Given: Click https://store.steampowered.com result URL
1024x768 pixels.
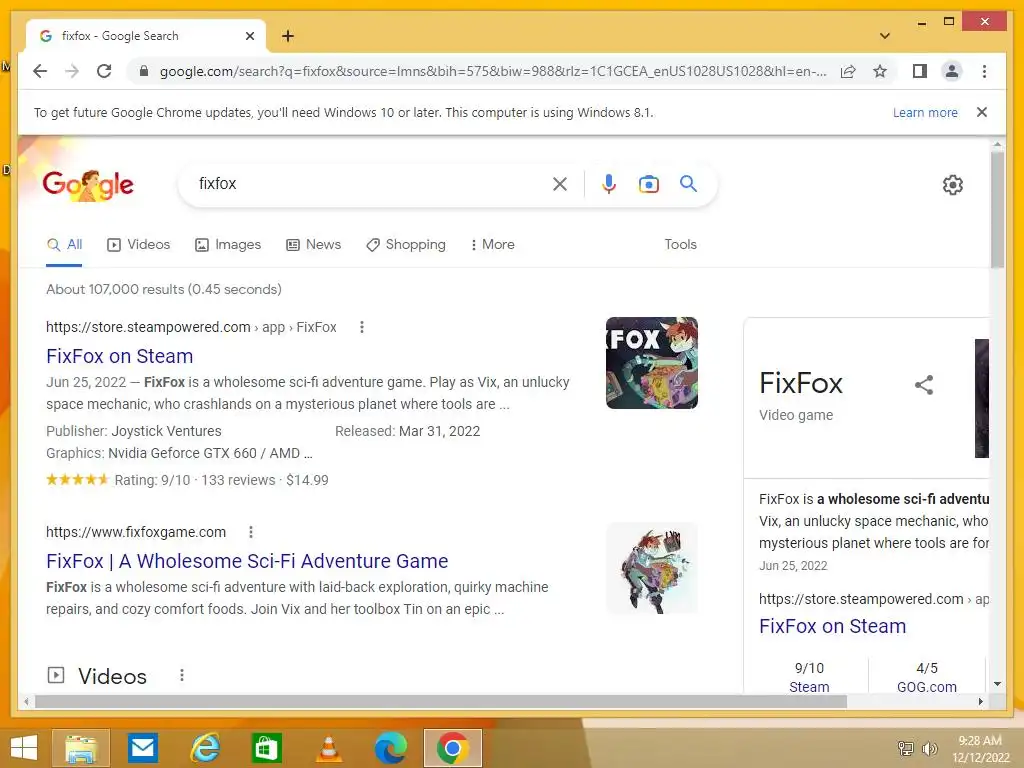Looking at the screenshot, I should tap(191, 327).
